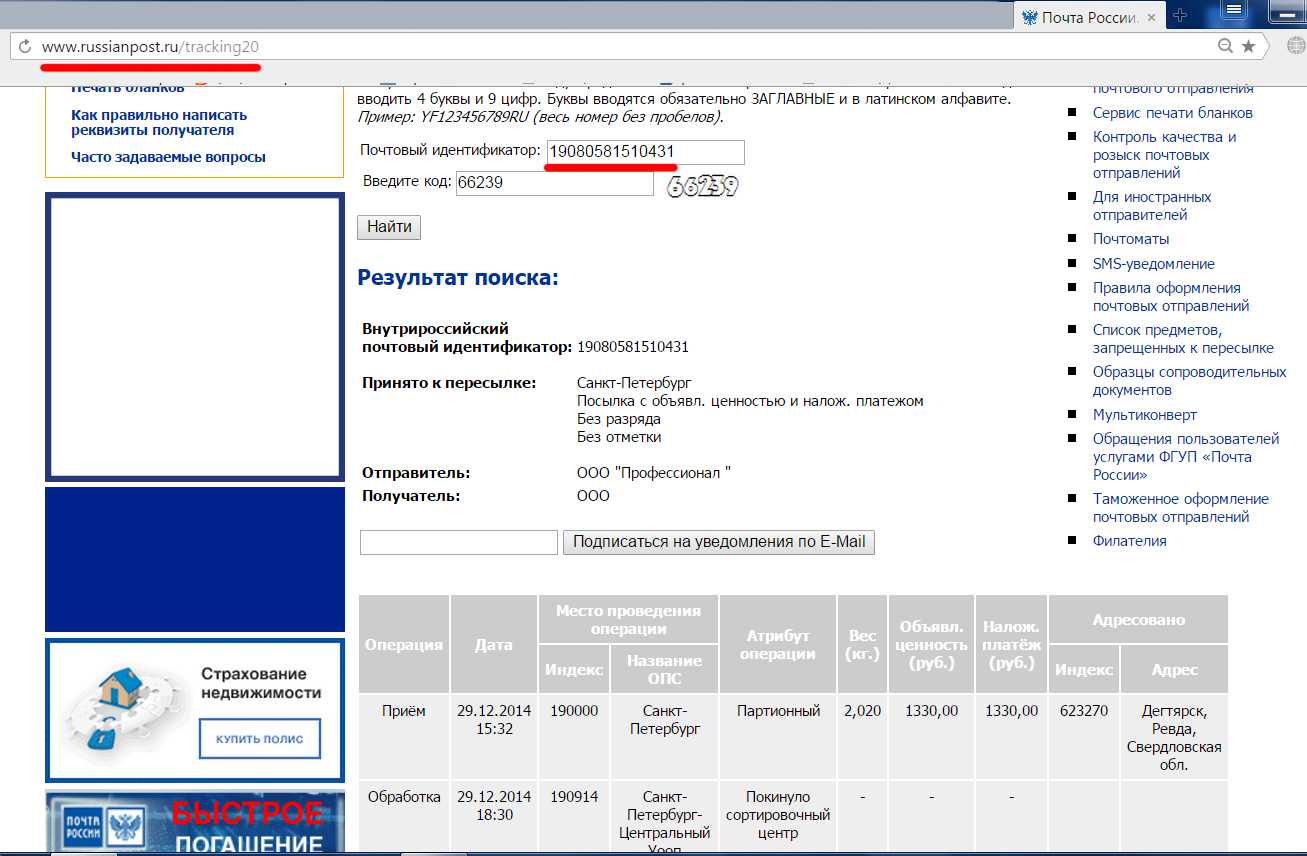Click the Результат поиска heading
This screenshot has height=856, width=1307.
click(x=458, y=278)
